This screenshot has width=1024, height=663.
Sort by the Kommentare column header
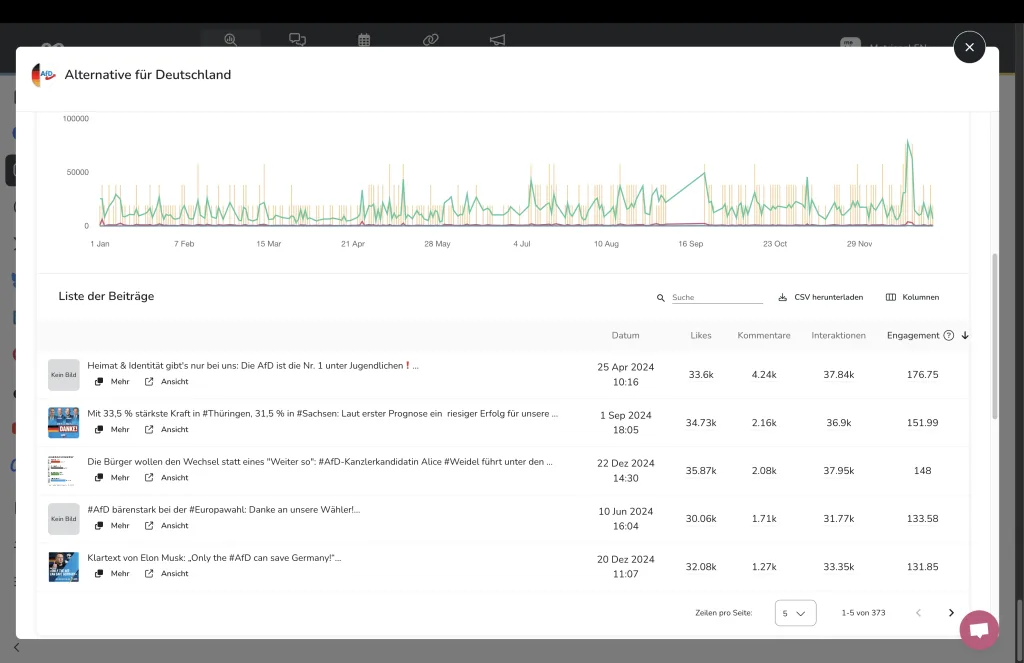pyautogui.click(x=763, y=335)
